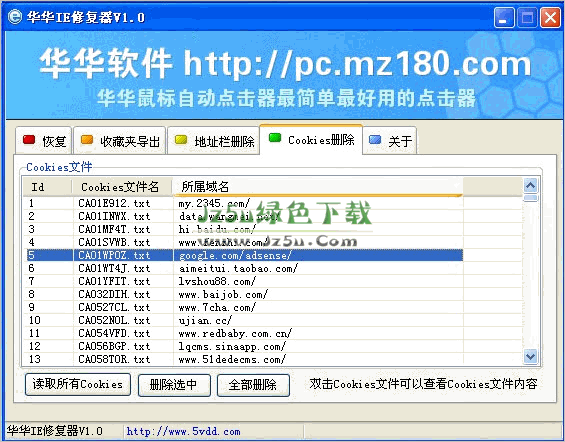Click domain ujian.cc/

click(x=205, y=320)
